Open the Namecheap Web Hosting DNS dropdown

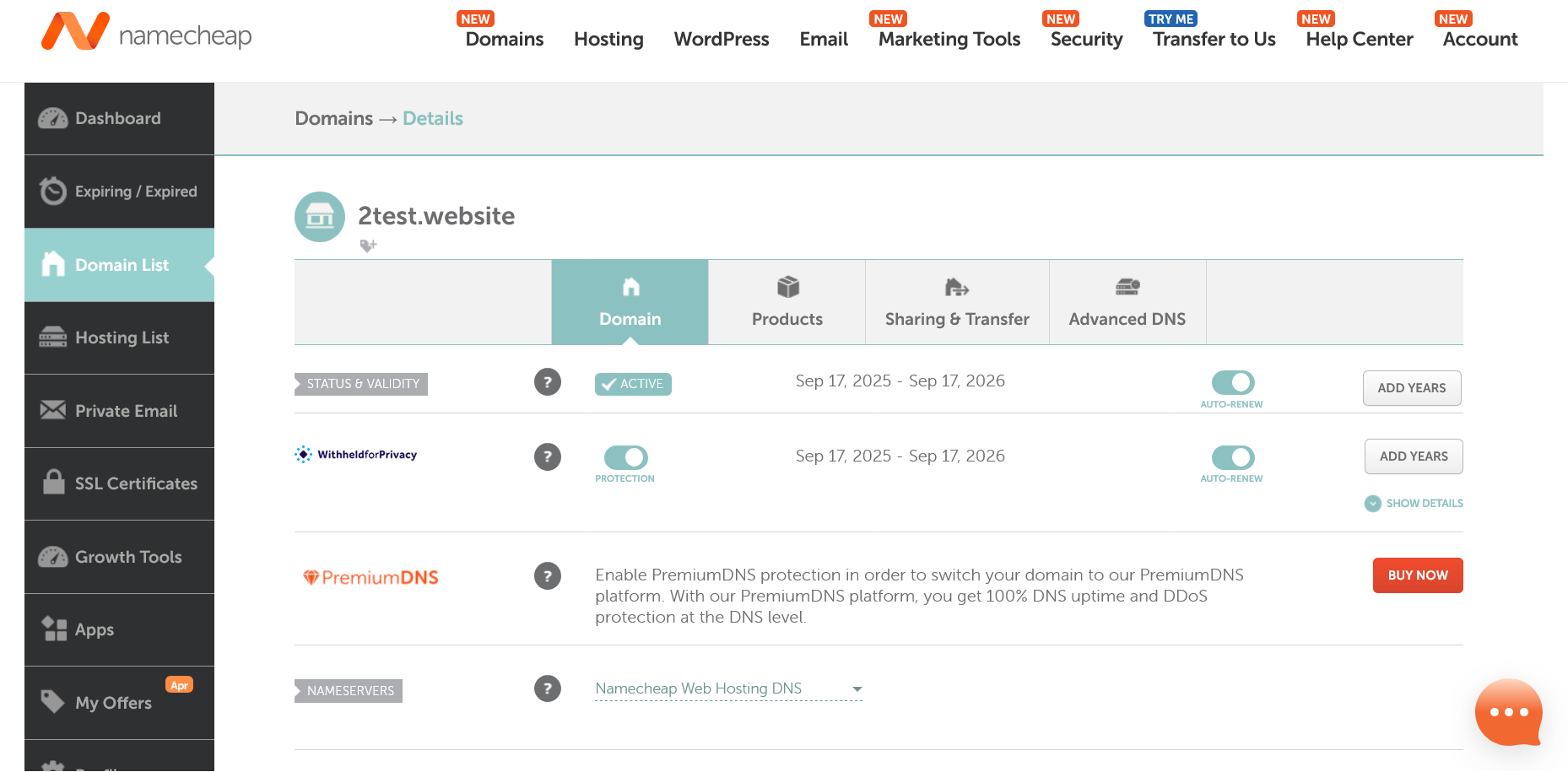point(729,689)
